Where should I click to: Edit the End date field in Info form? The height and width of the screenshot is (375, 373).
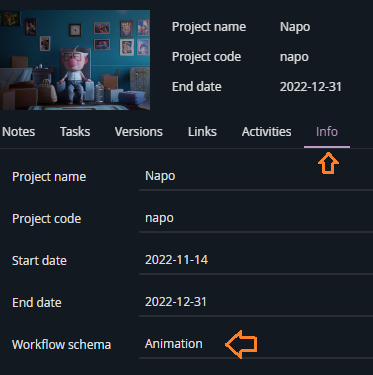point(256,302)
